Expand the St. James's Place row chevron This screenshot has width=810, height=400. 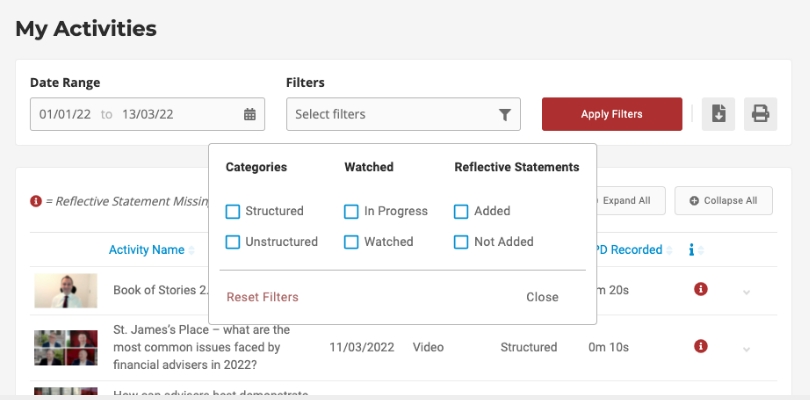pyautogui.click(x=746, y=349)
